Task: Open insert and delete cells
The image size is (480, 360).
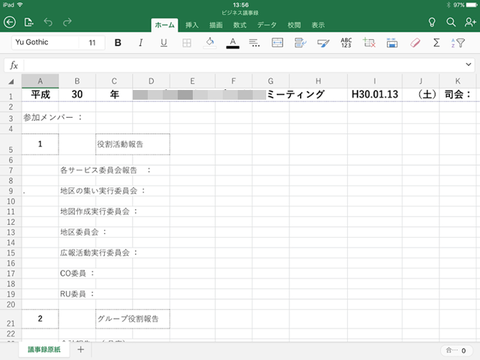Action: coord(369,43)
